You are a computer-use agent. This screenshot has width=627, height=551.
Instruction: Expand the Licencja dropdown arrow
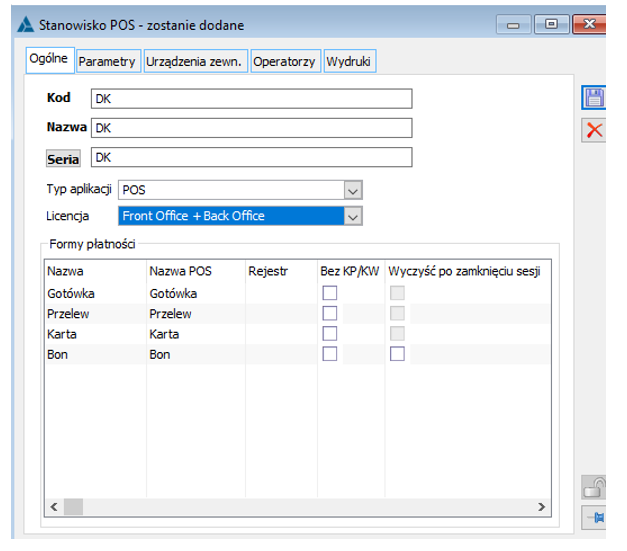click(x=353, y=216)
